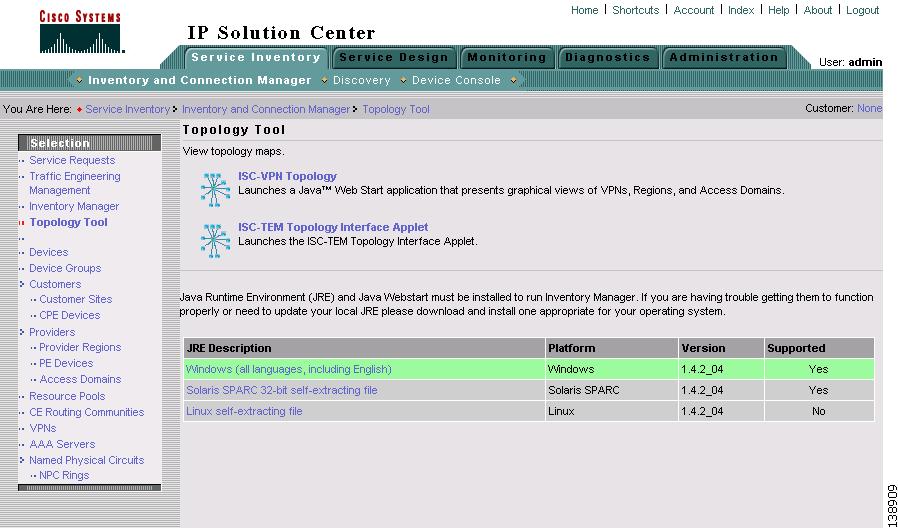Image resolution: width=898 pixels, height=528 pixels.
Task: Download the Windows (all languages) JRE
Action: coord(289,369)
